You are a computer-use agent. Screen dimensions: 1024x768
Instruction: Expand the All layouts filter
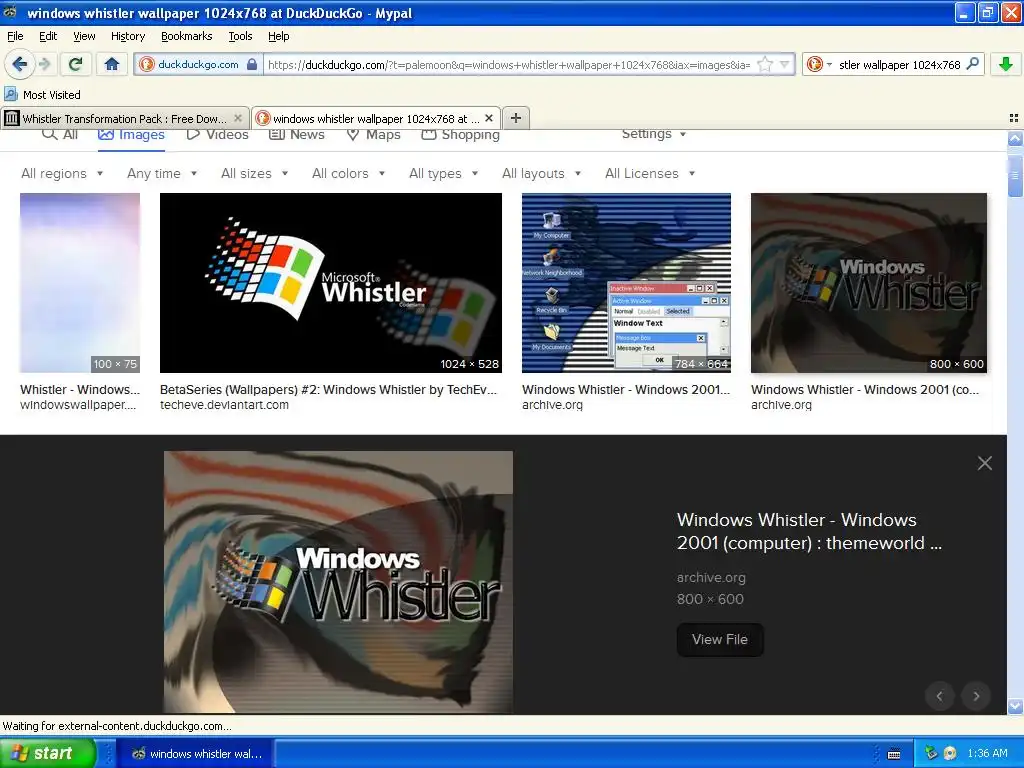(541, 173)
